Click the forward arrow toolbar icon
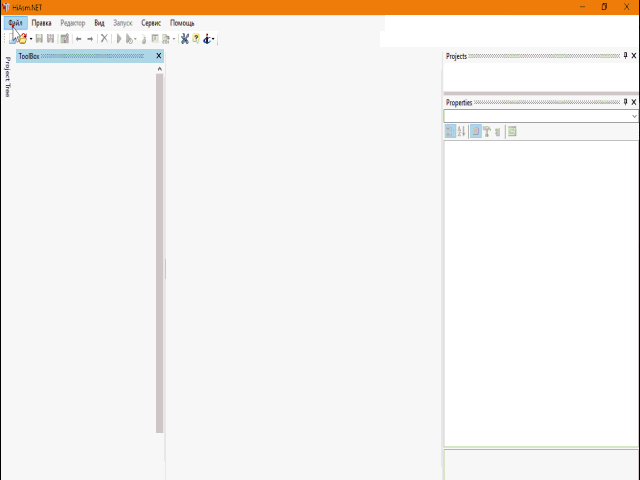Viewport: 640px width, 480px height. click(90, 39)
